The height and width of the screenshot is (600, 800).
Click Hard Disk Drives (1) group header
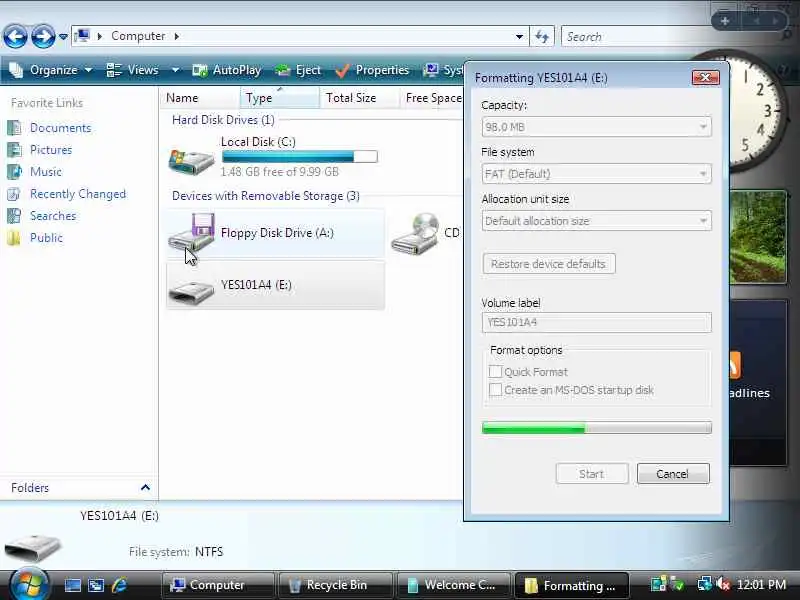coord(223,120)
